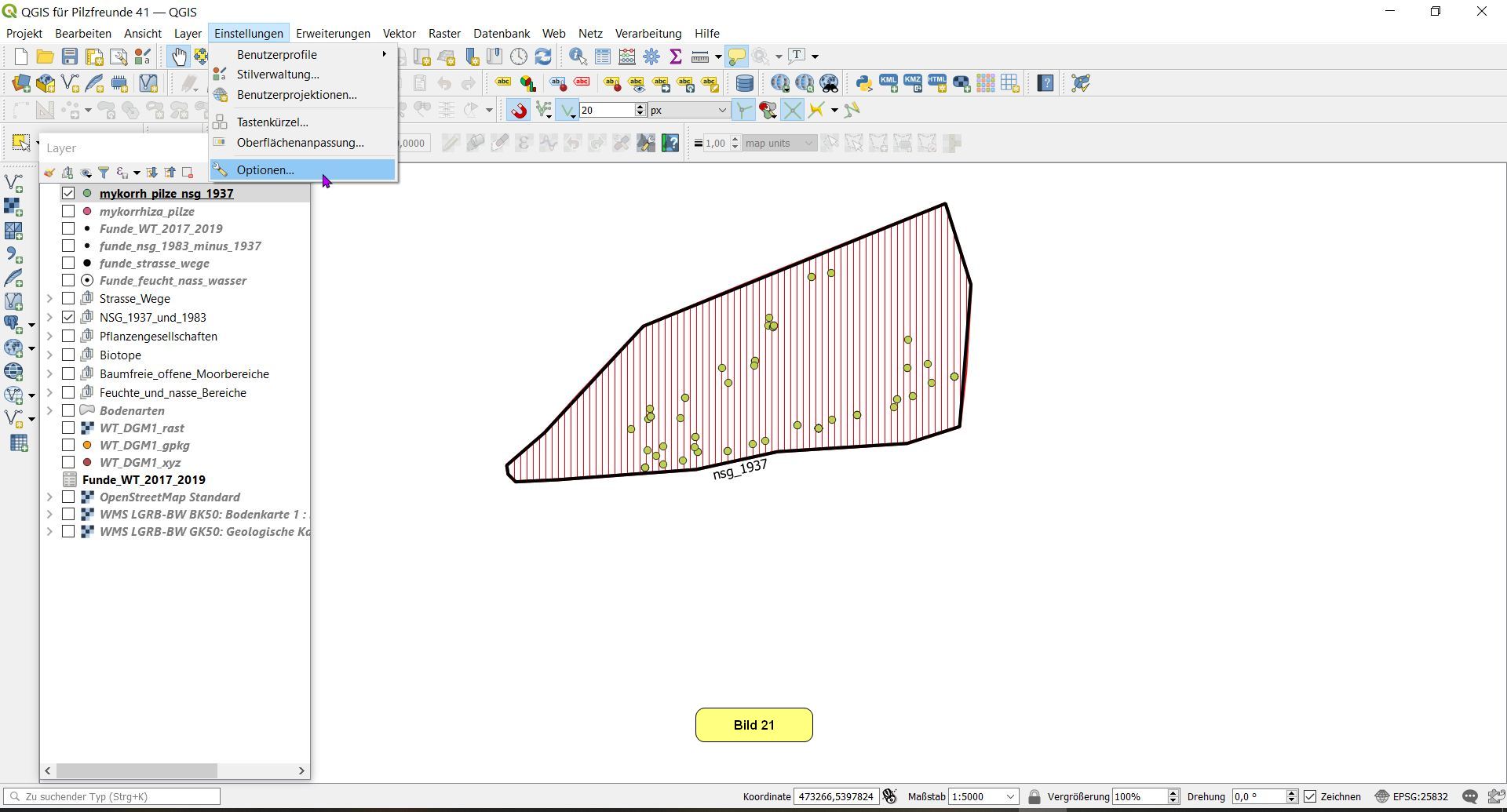Enable the Biotope layer checkbox

(68, 355)
